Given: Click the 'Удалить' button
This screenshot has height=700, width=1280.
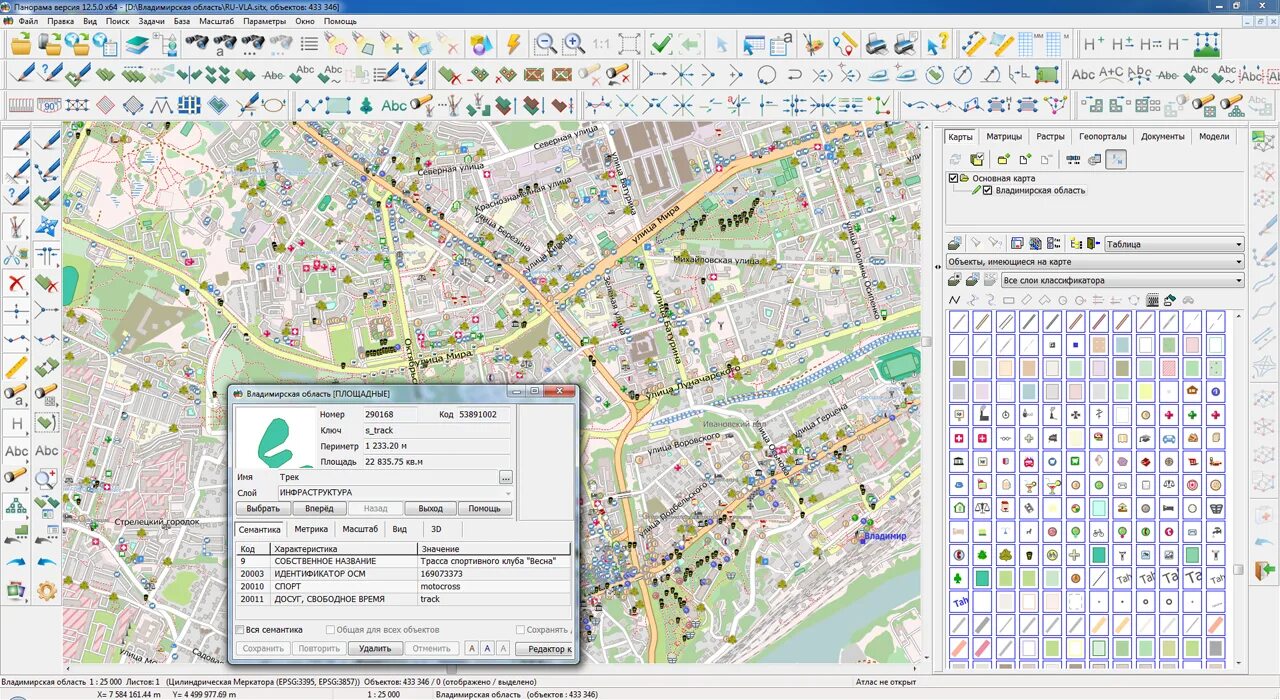Looking at the screenshot, I should point(375,648).
